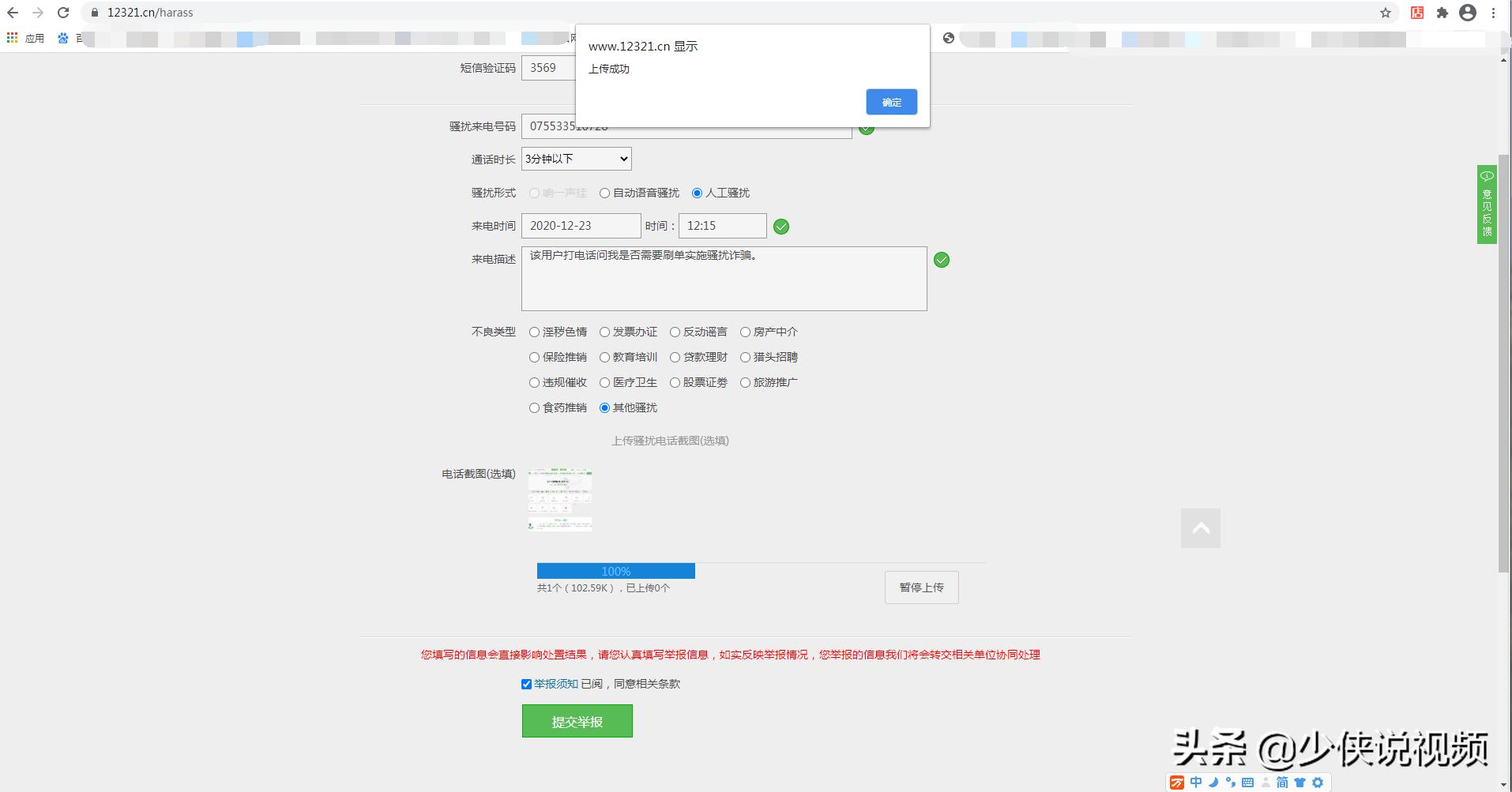Click the green 提交举报 submit button

pyautogui.click(x=577, y=720)
